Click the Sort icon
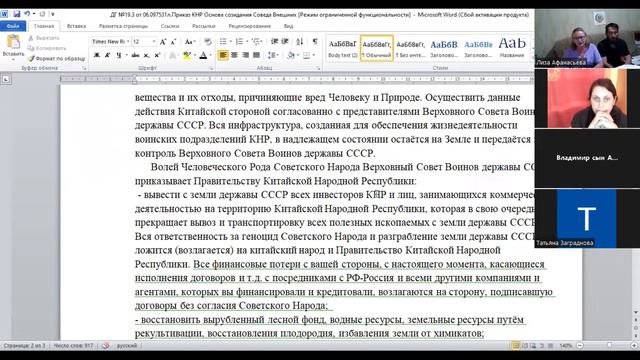This screenshot has height=360, width=640. 300,42
